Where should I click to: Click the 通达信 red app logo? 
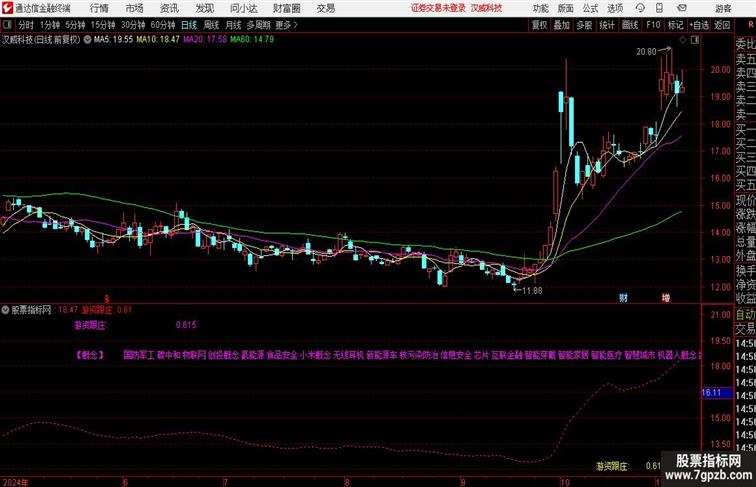tap(7, 8)
